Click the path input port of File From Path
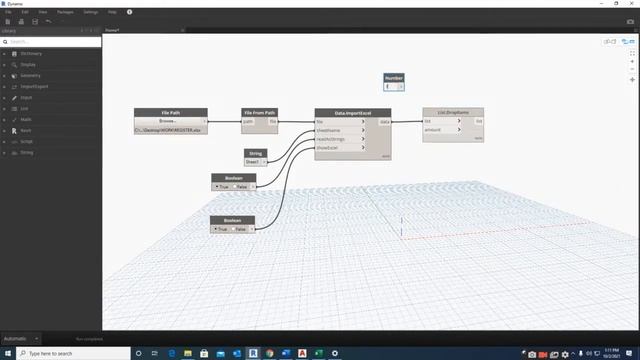 coord(249,122)
